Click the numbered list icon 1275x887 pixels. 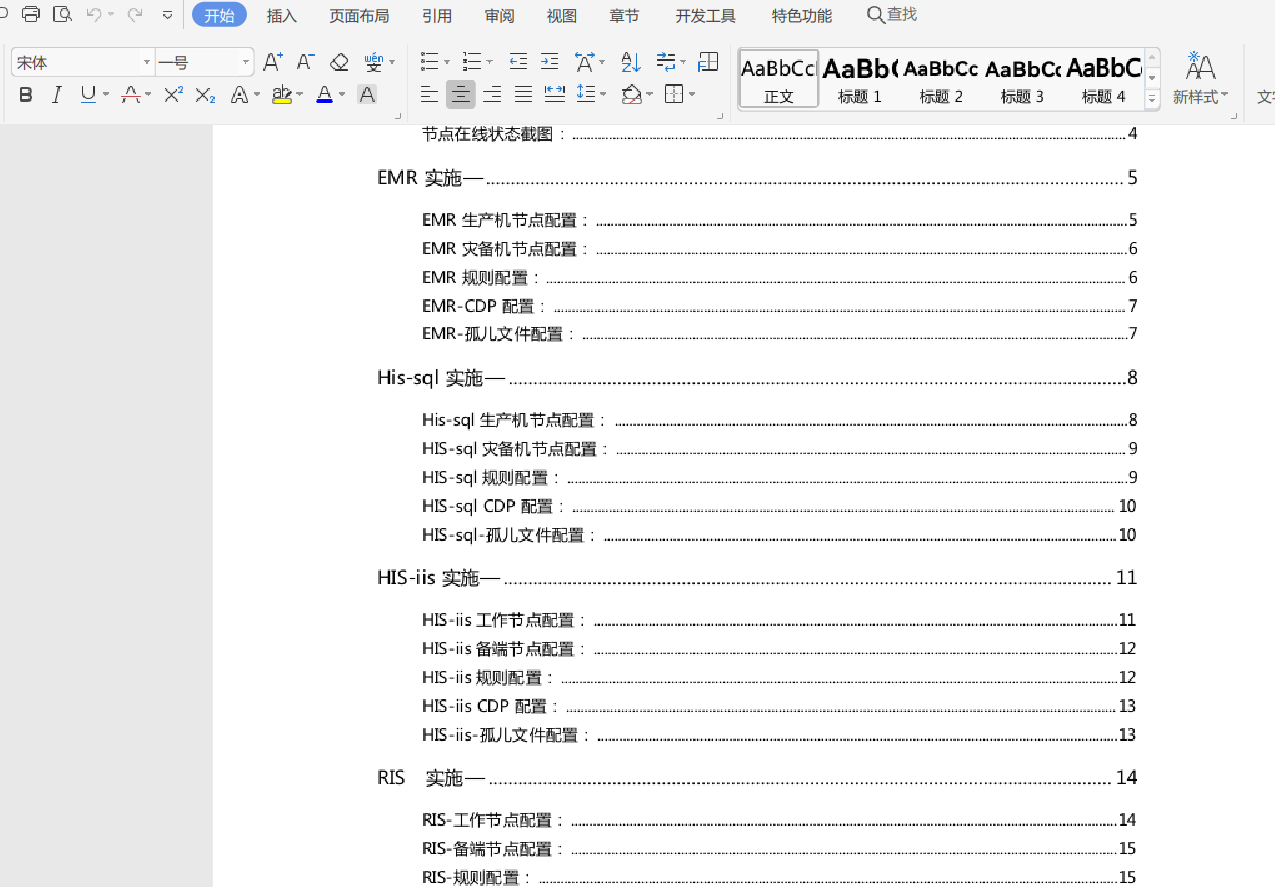coord(472,62)
